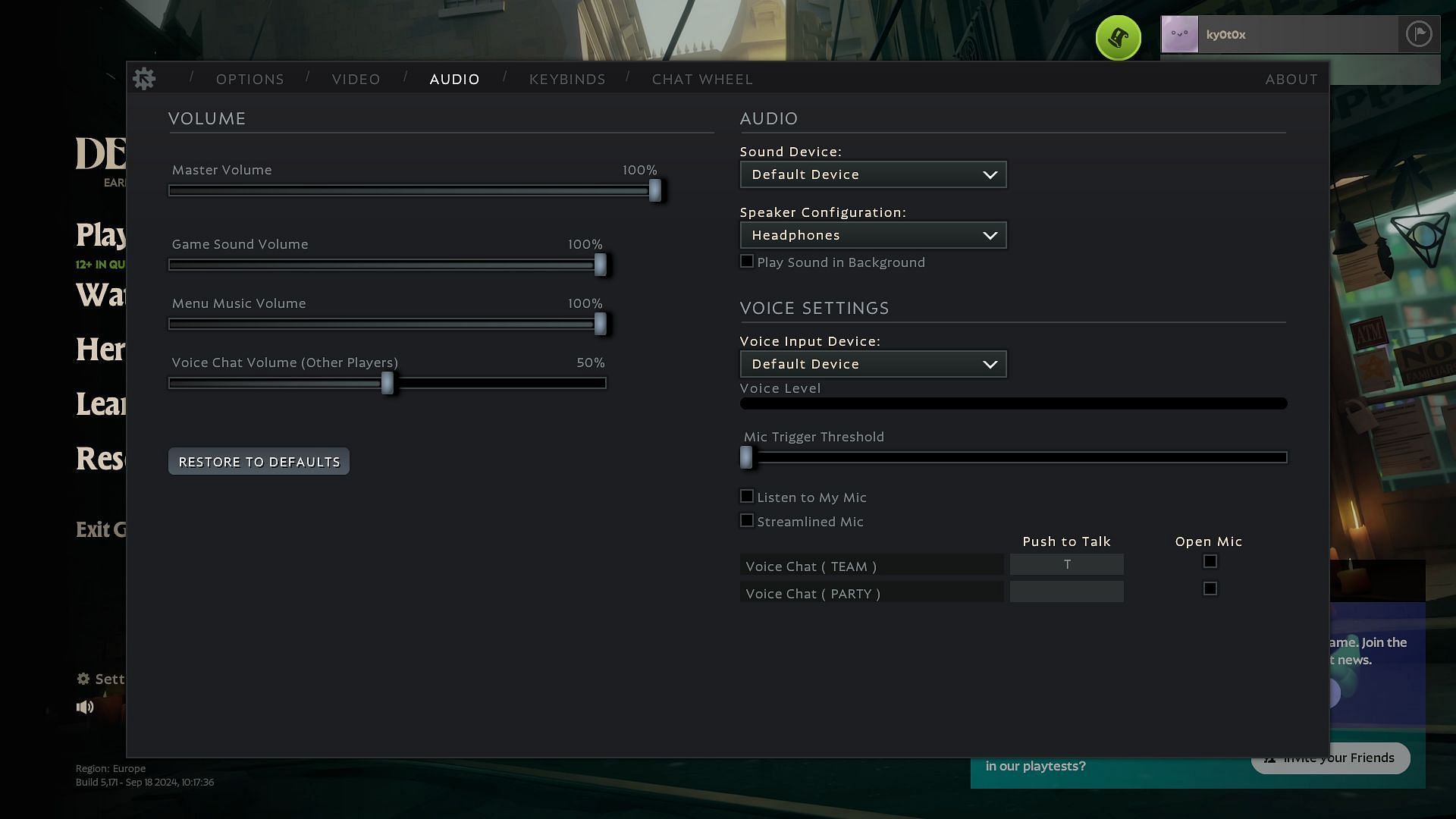Navigate to KEYBINDS tab
This screenshot has width=1456, height=819.
[x=568, y=79]
